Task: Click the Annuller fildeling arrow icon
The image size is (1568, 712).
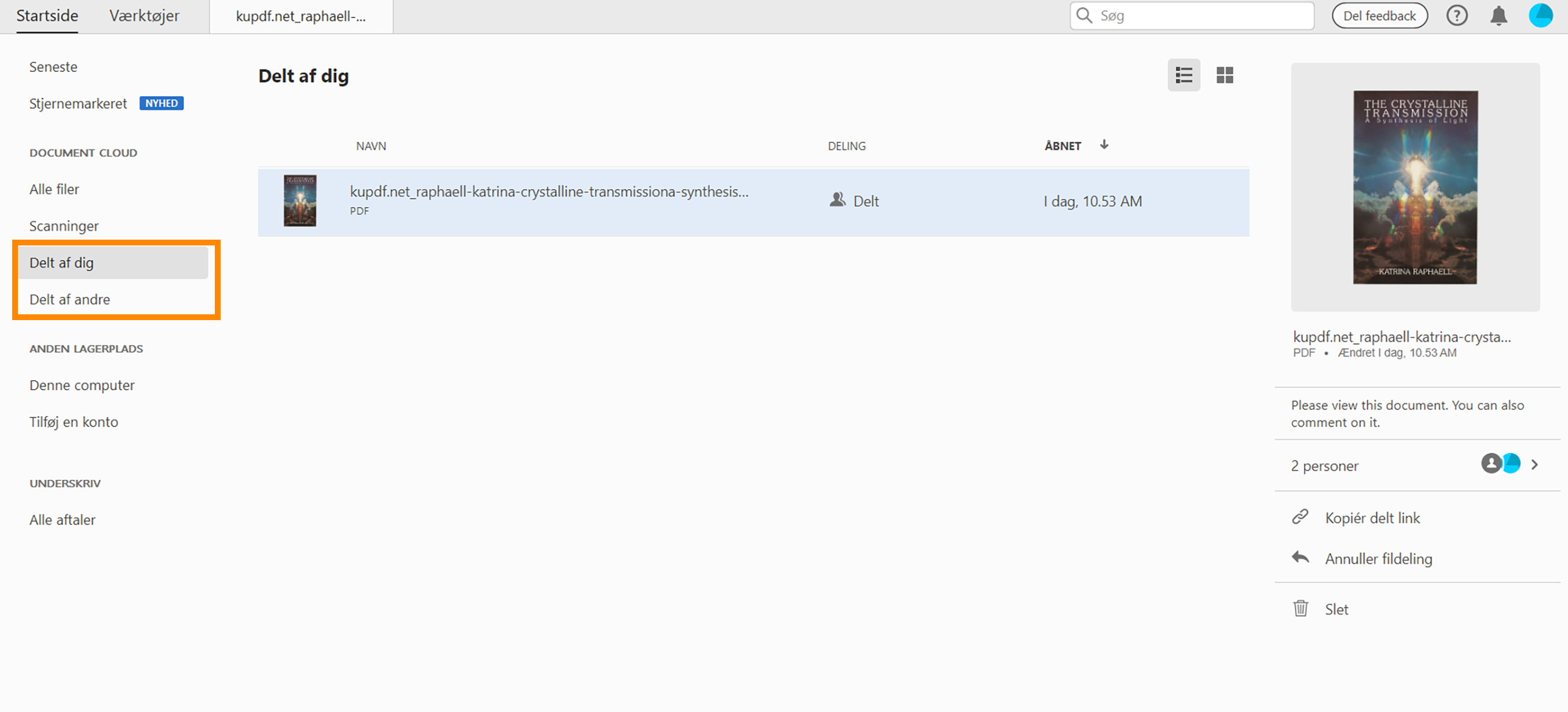Action: [x=1300, y=557]
